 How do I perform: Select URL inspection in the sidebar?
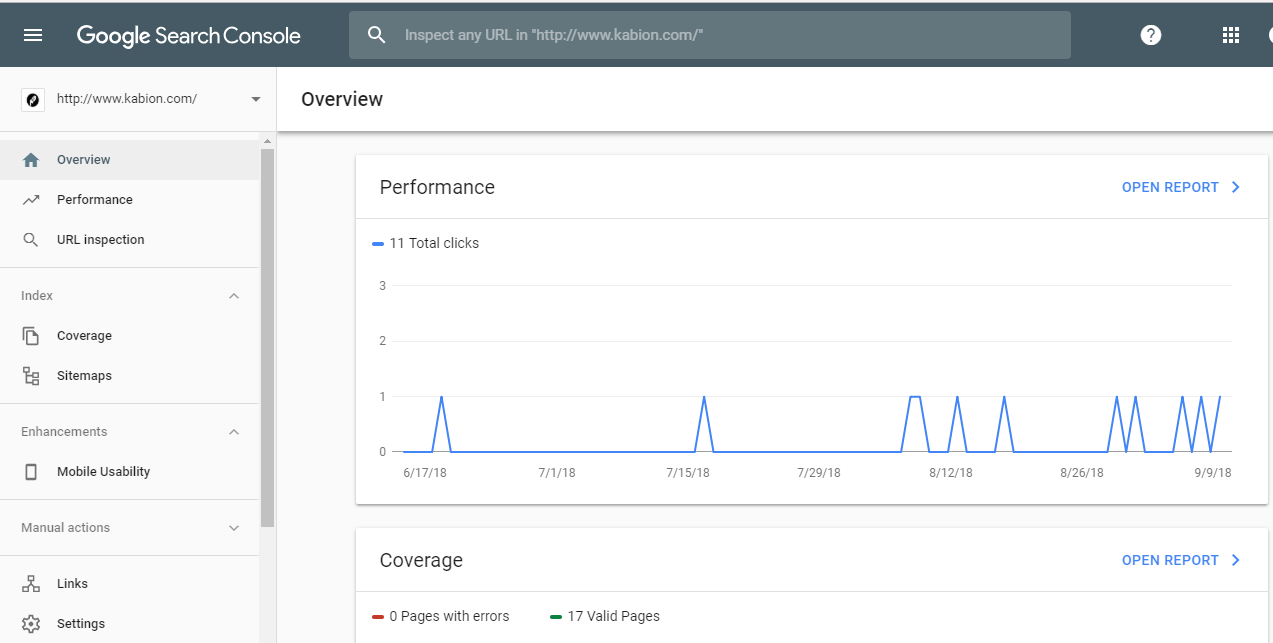tap(100, 240)
